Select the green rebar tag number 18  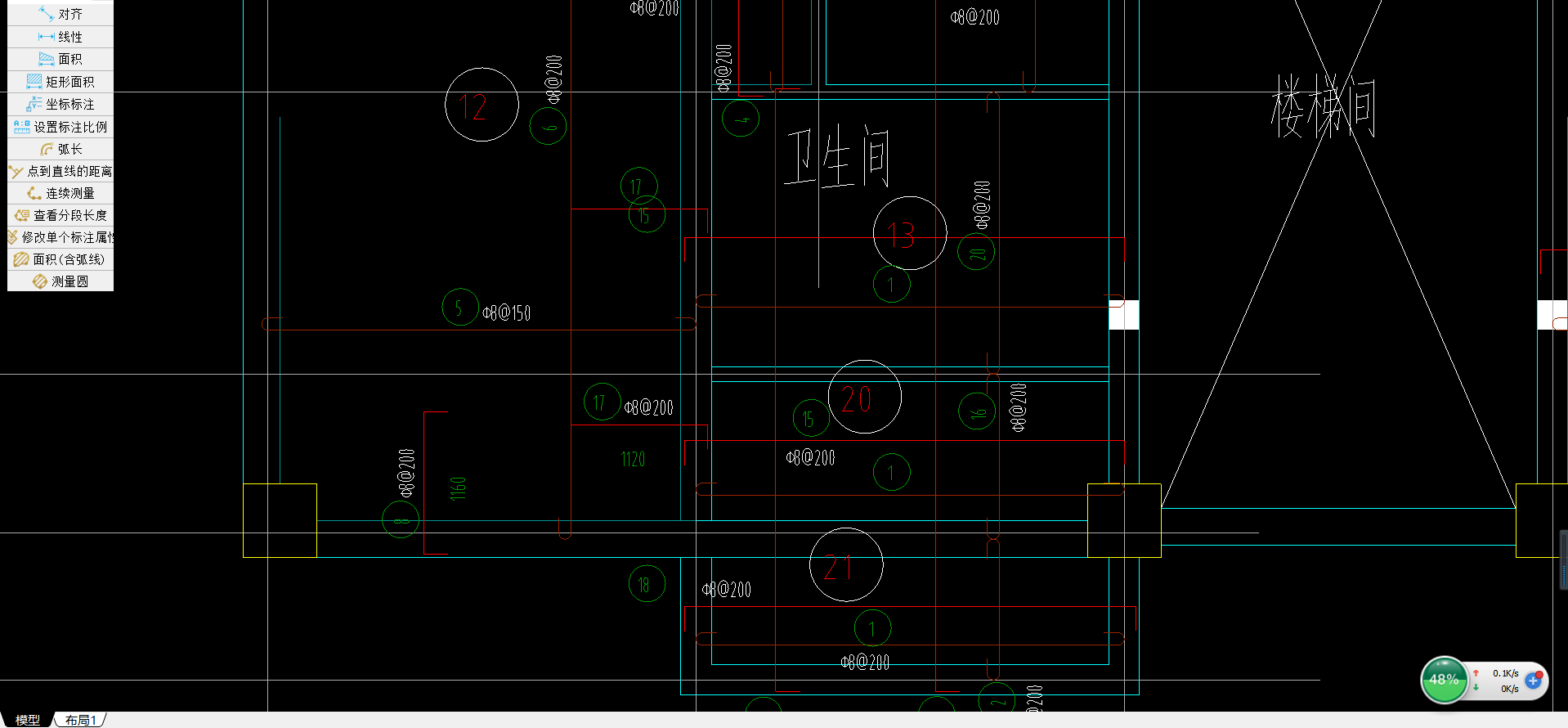pyautogui.click(x=647, y=584)
